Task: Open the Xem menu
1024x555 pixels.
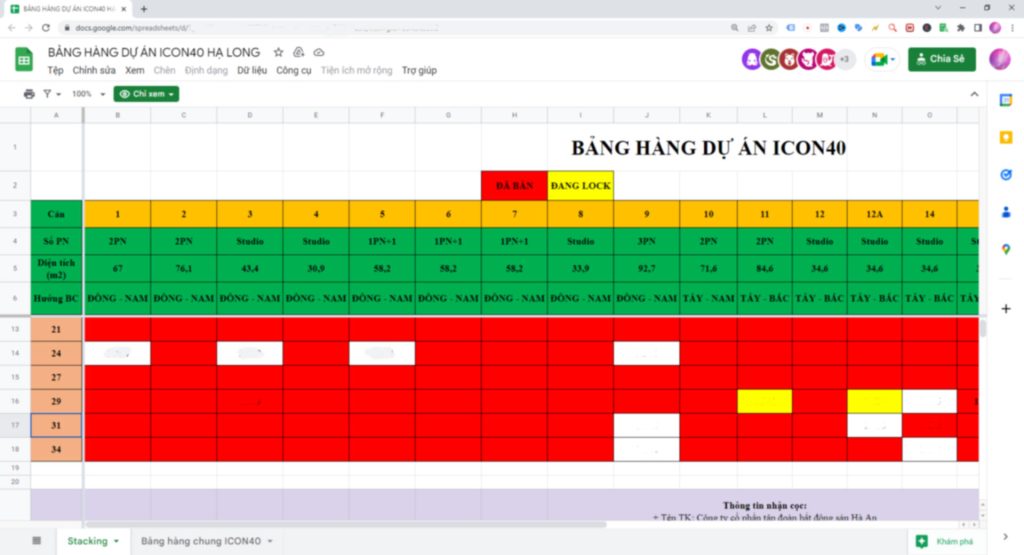Action: (135, 71)
